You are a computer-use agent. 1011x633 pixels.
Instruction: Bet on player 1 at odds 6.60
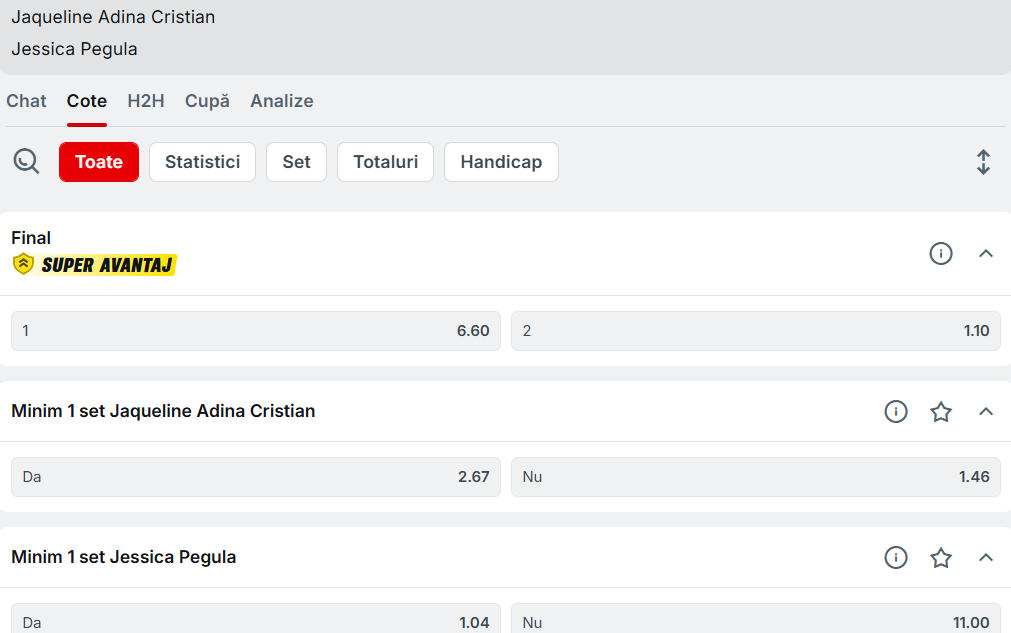click(256, 331)
